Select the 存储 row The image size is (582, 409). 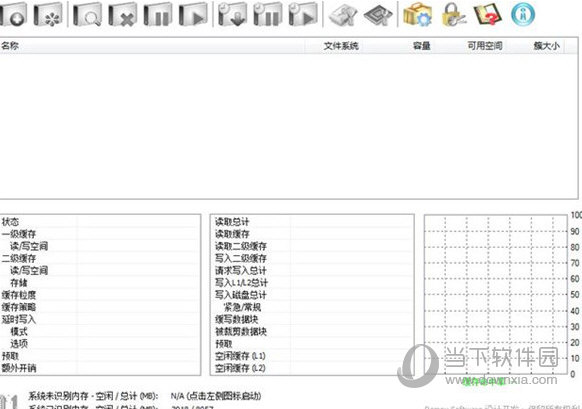(x=99, y=283)
